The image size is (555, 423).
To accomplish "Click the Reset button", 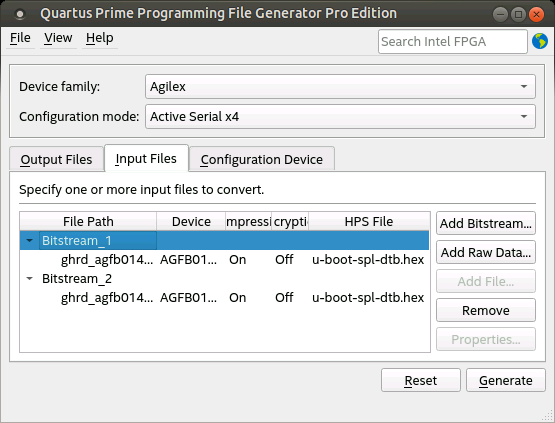I will [421, 380].
